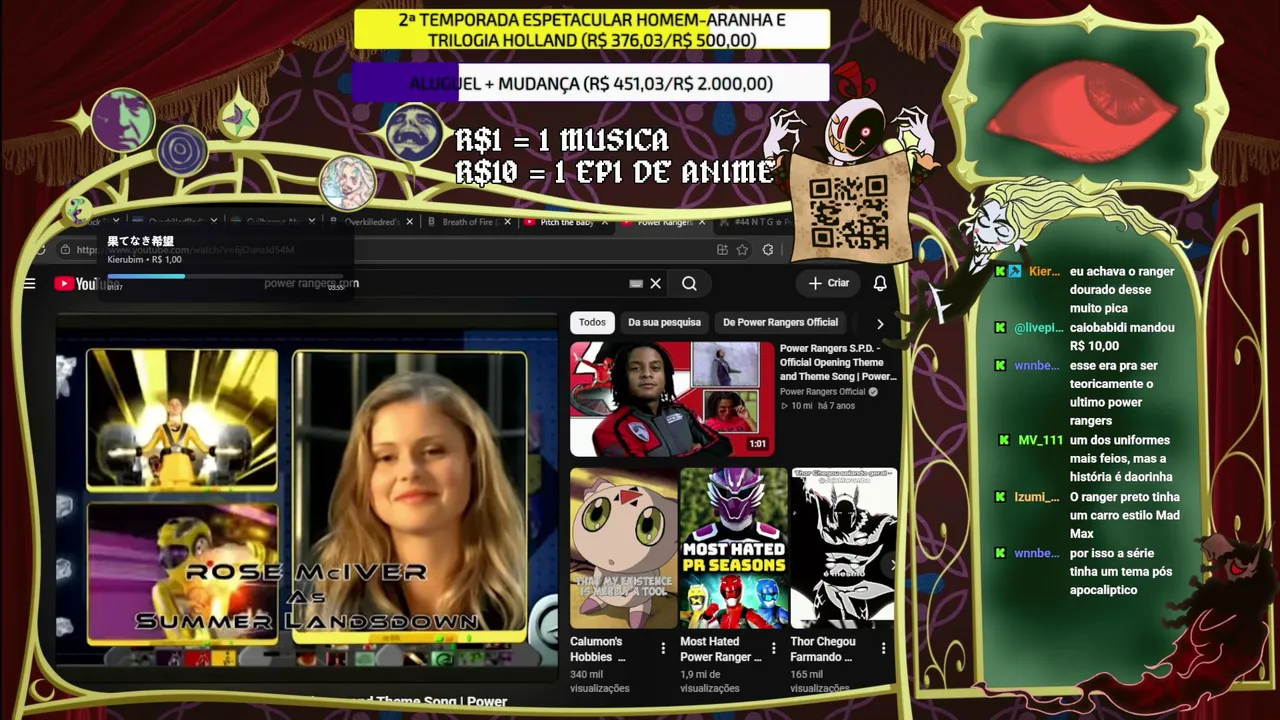This screenshot has width=1280, height=720.
Task: Click the chat message 'eu achava o ranger dourado'
Action: click(1122, 289)
